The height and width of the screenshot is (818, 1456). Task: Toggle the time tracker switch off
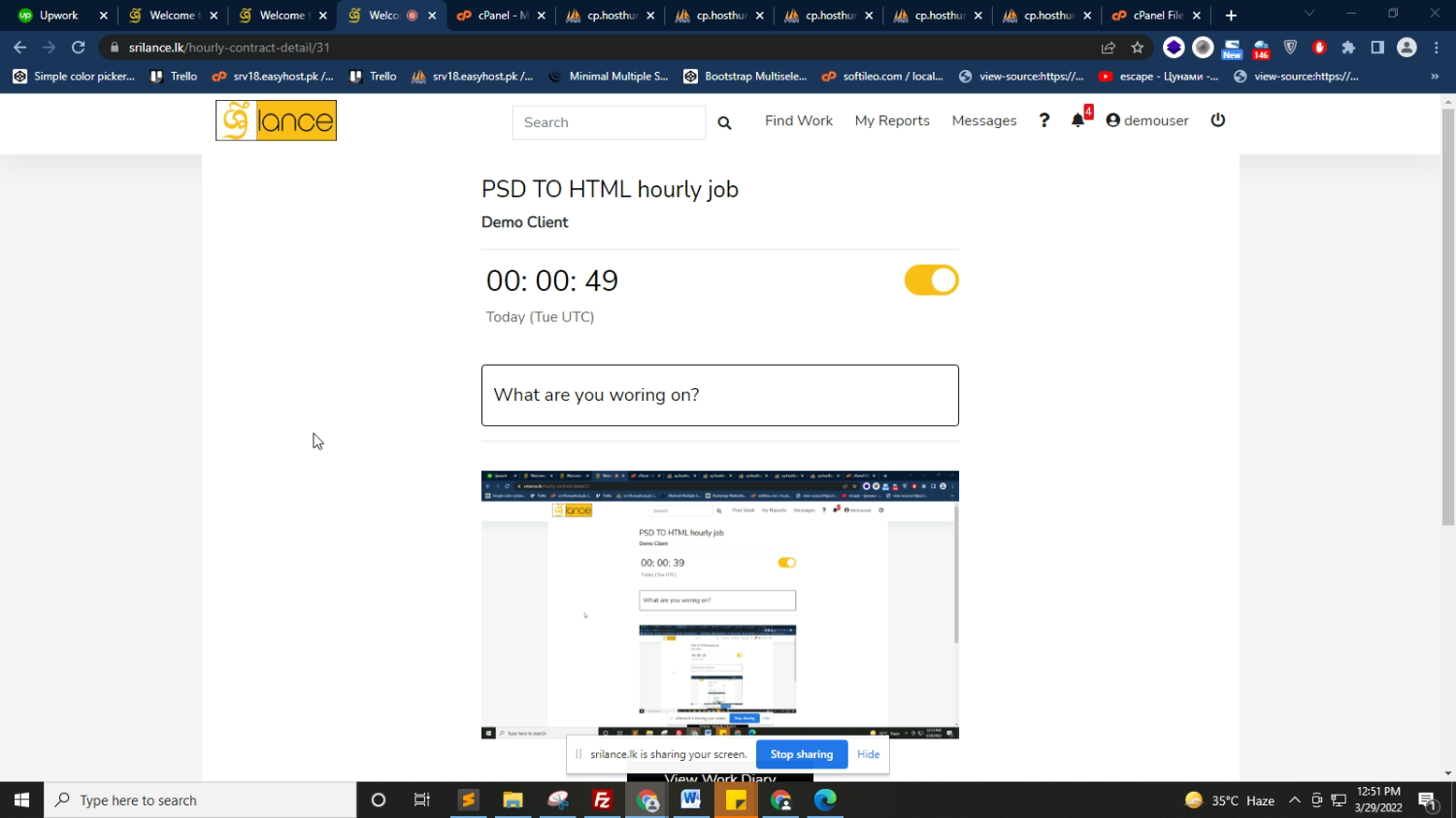point(931,280)
